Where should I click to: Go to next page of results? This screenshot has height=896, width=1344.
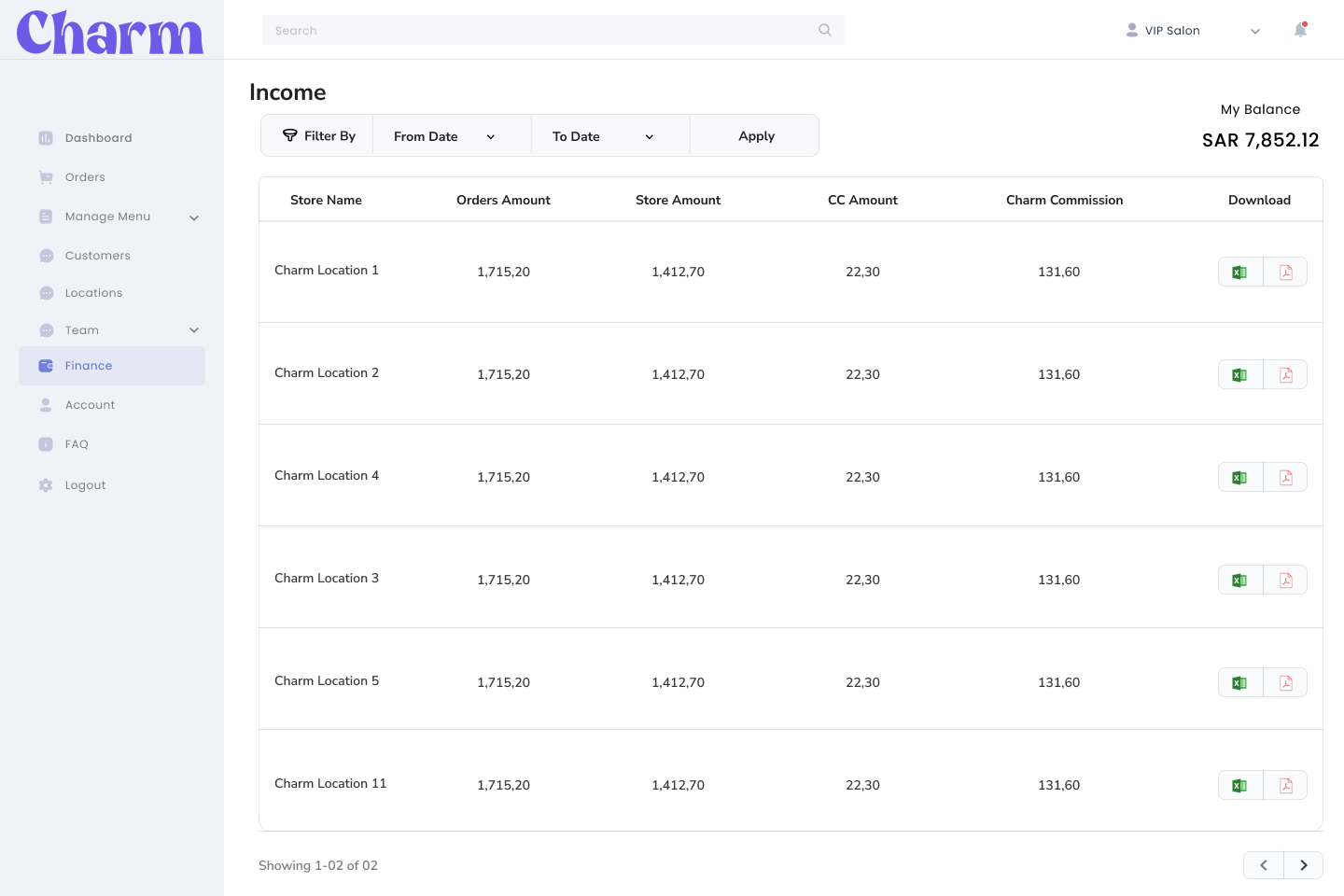pos(1304,865)
